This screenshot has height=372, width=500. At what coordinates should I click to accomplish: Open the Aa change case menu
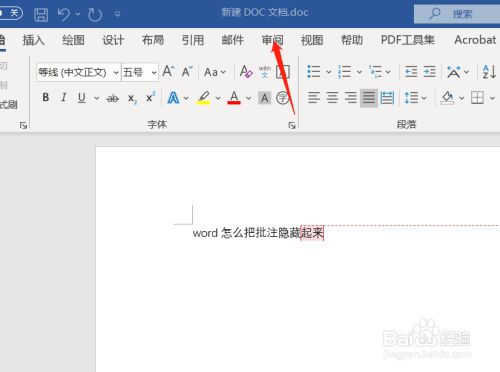[x=215, y=72]
